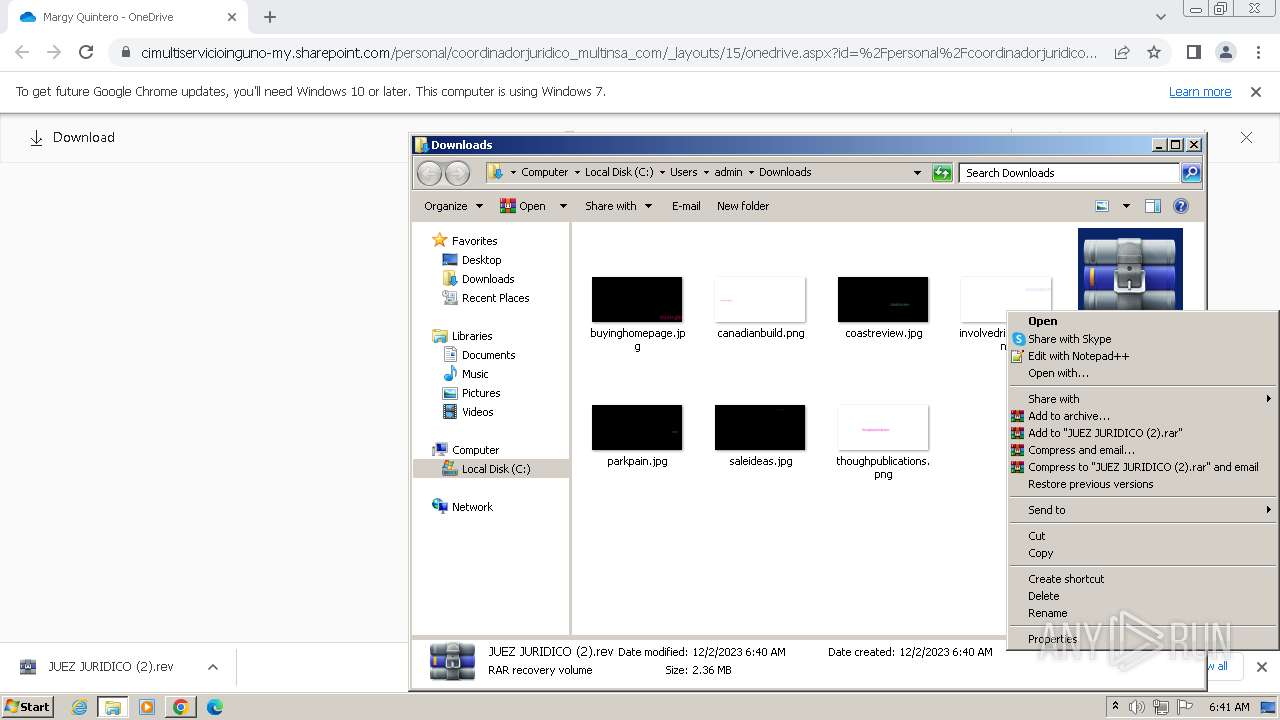Viewport: 1280px width, 720px height.
Task: Click Windows Start button
Action: click(x=28, y=706)
